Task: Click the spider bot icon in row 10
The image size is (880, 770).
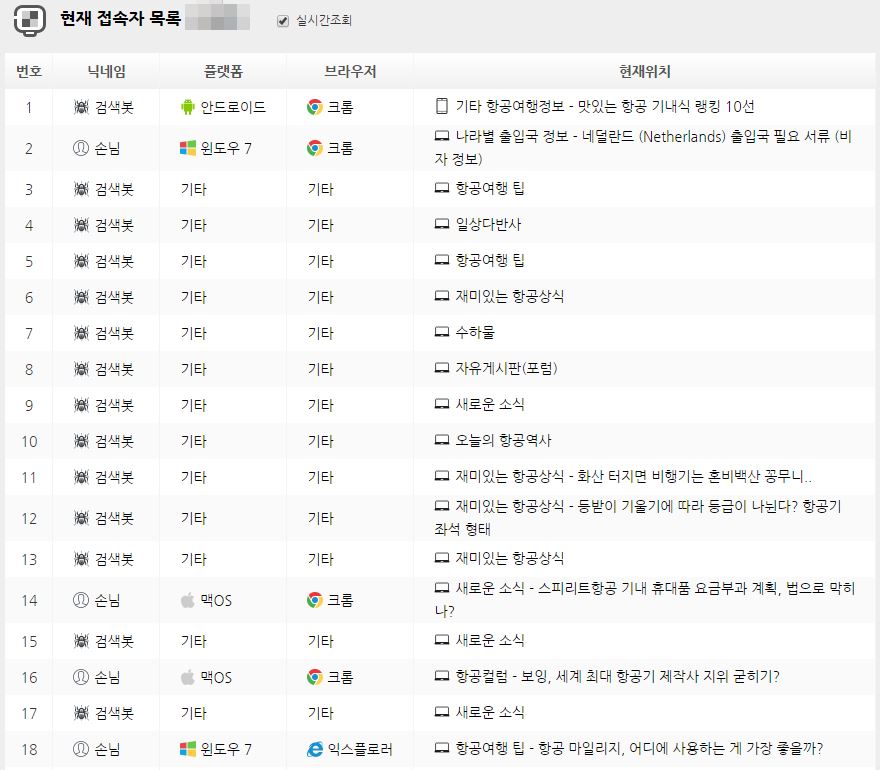Action: 81,441
